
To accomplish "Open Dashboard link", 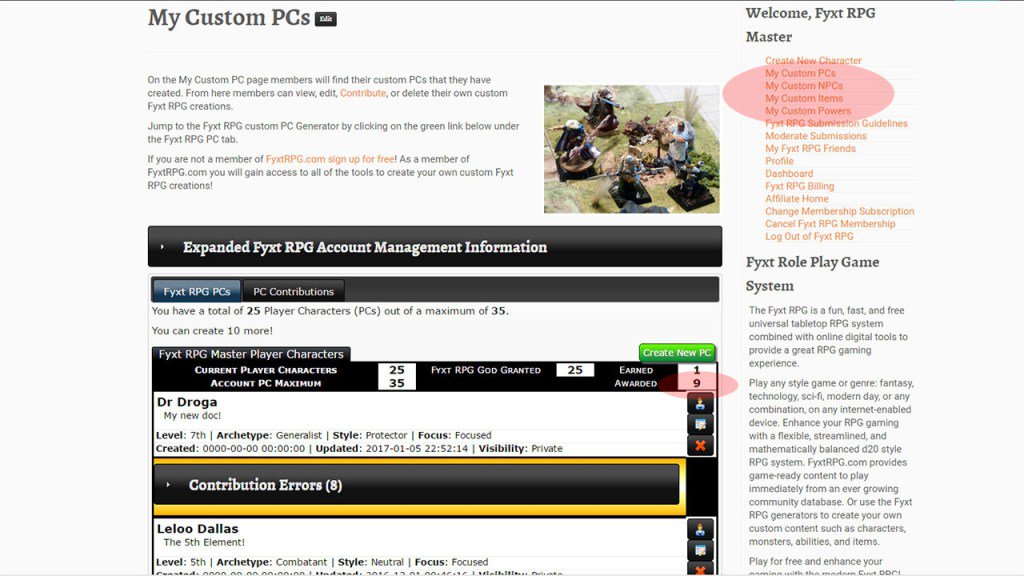I will click(789, 173).
